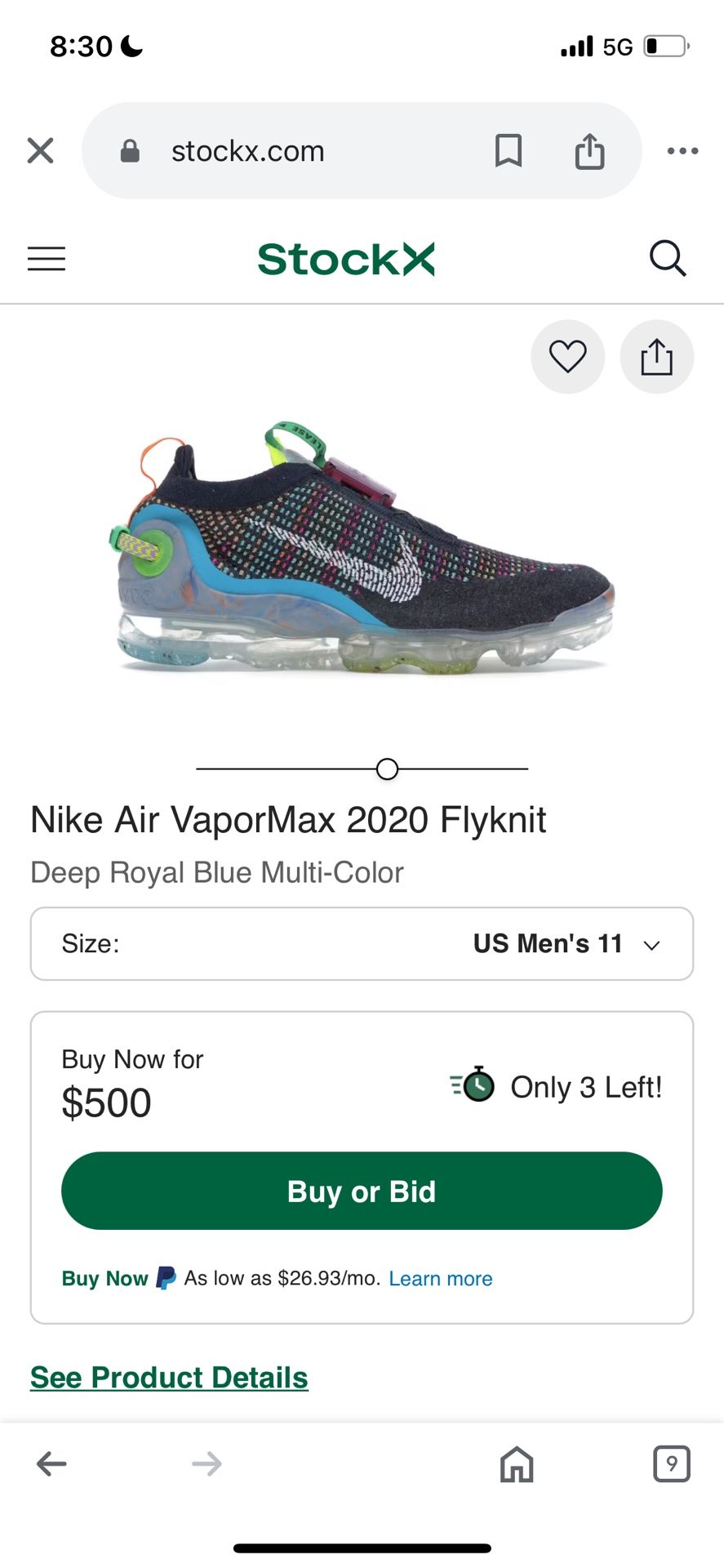Open the See Product Details link
The width and height of the screenshot is (724, 1568).
pos(169,1378)
